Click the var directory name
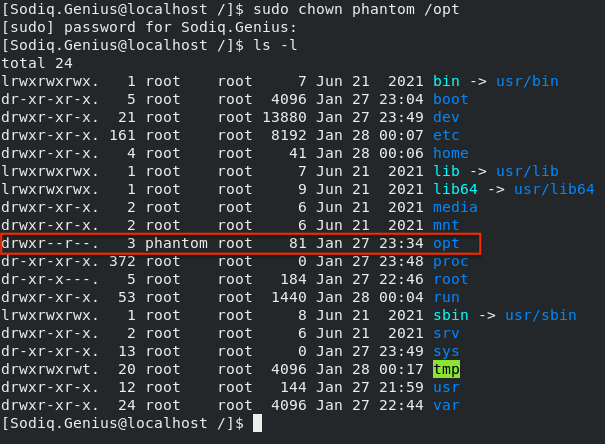605x444 pixels. (445, 405)
